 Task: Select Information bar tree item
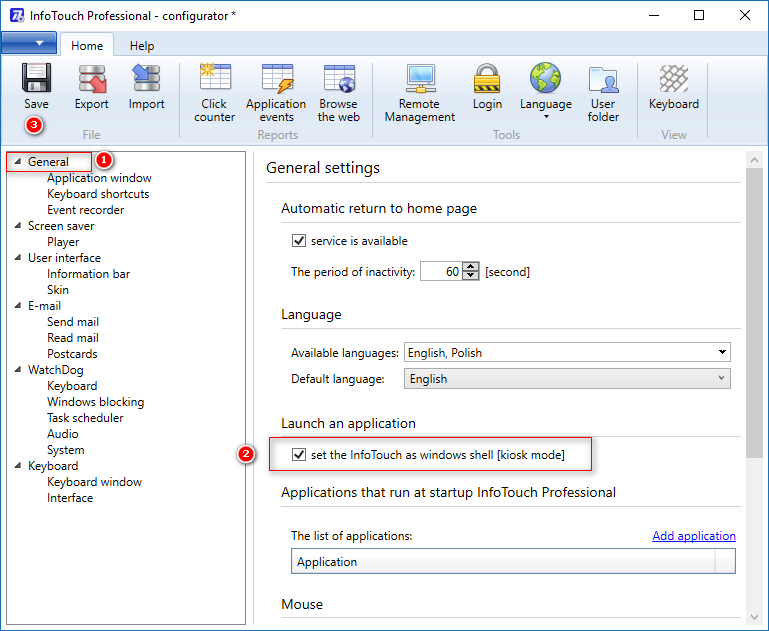point(88,274)
